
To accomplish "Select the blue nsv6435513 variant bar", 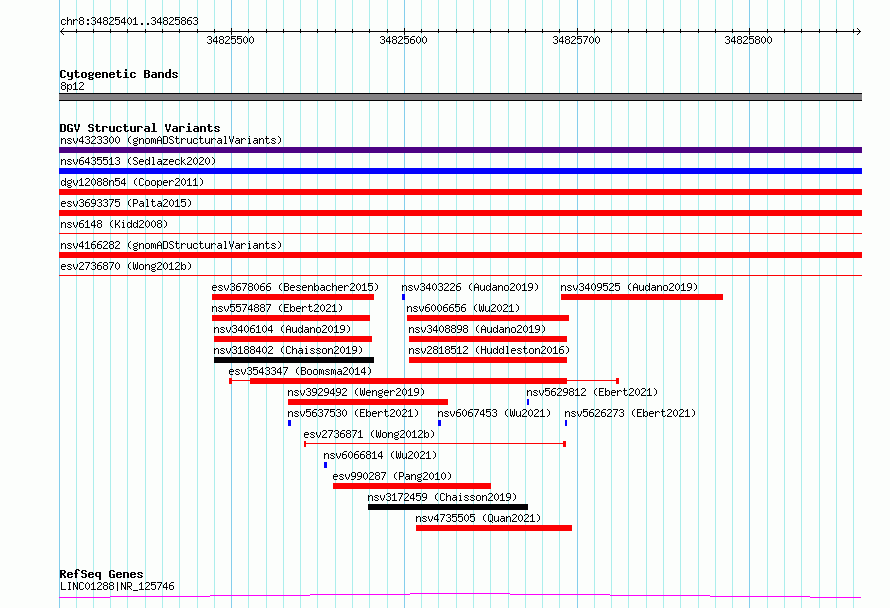I will pos(460,171).
